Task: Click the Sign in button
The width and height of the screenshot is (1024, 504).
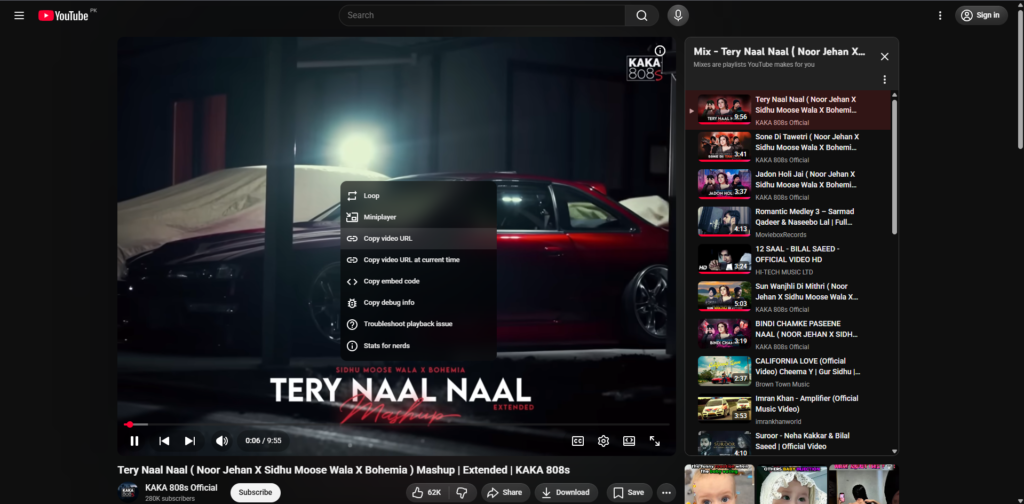Action: click(980, 15)
